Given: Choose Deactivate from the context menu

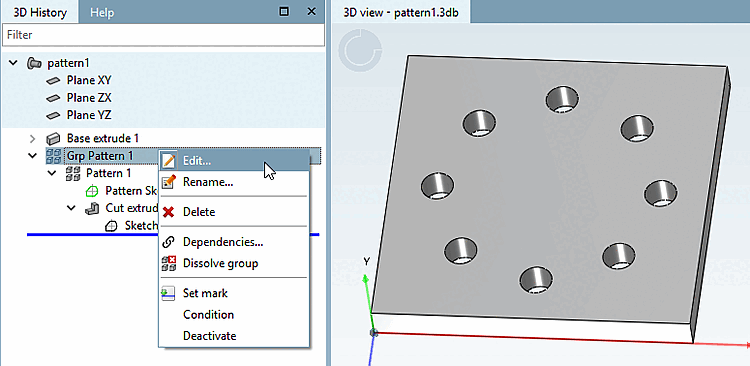Looking at the screenshot, I should [210, 336].
